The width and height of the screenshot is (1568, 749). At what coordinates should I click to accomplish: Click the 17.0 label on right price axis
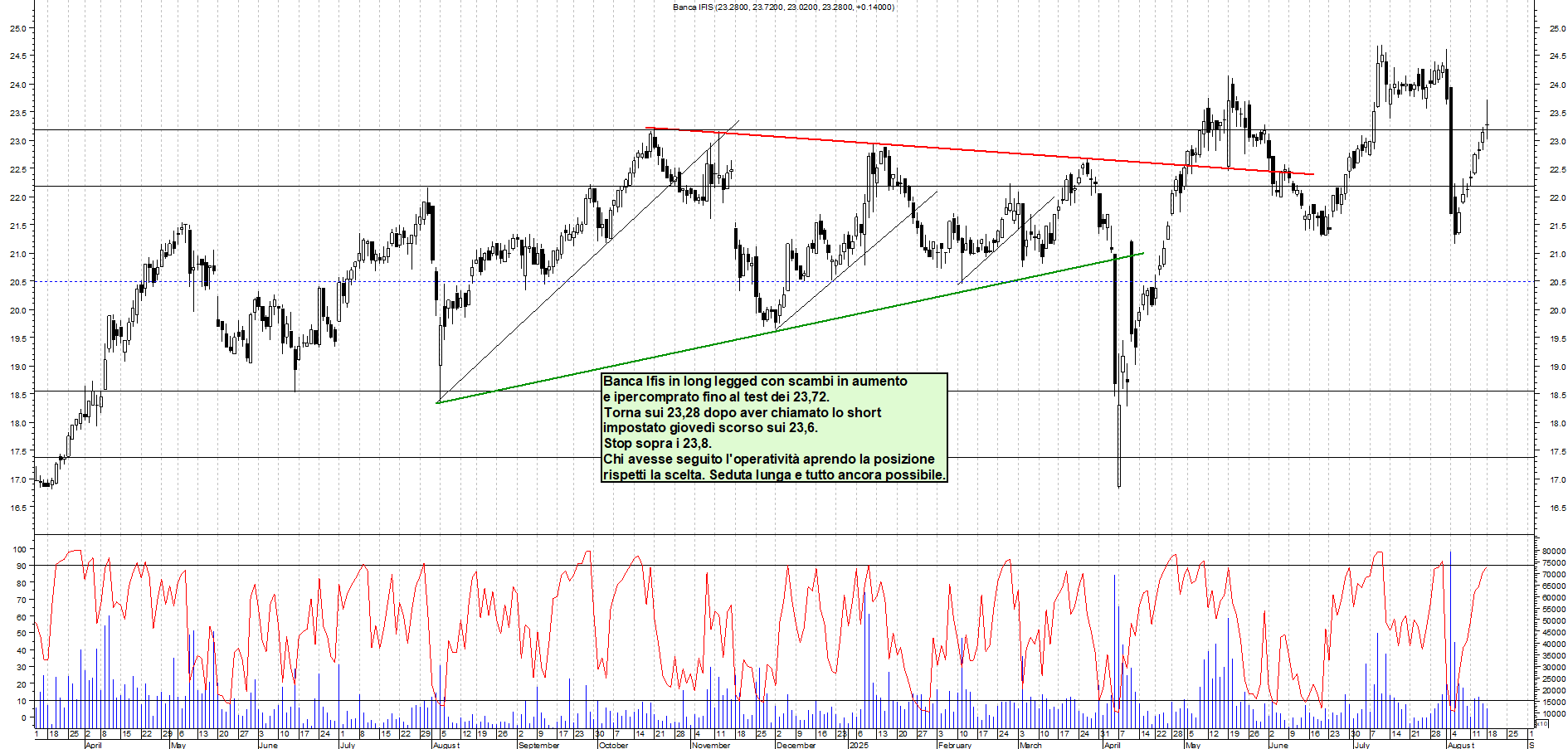pos(1556,479)
